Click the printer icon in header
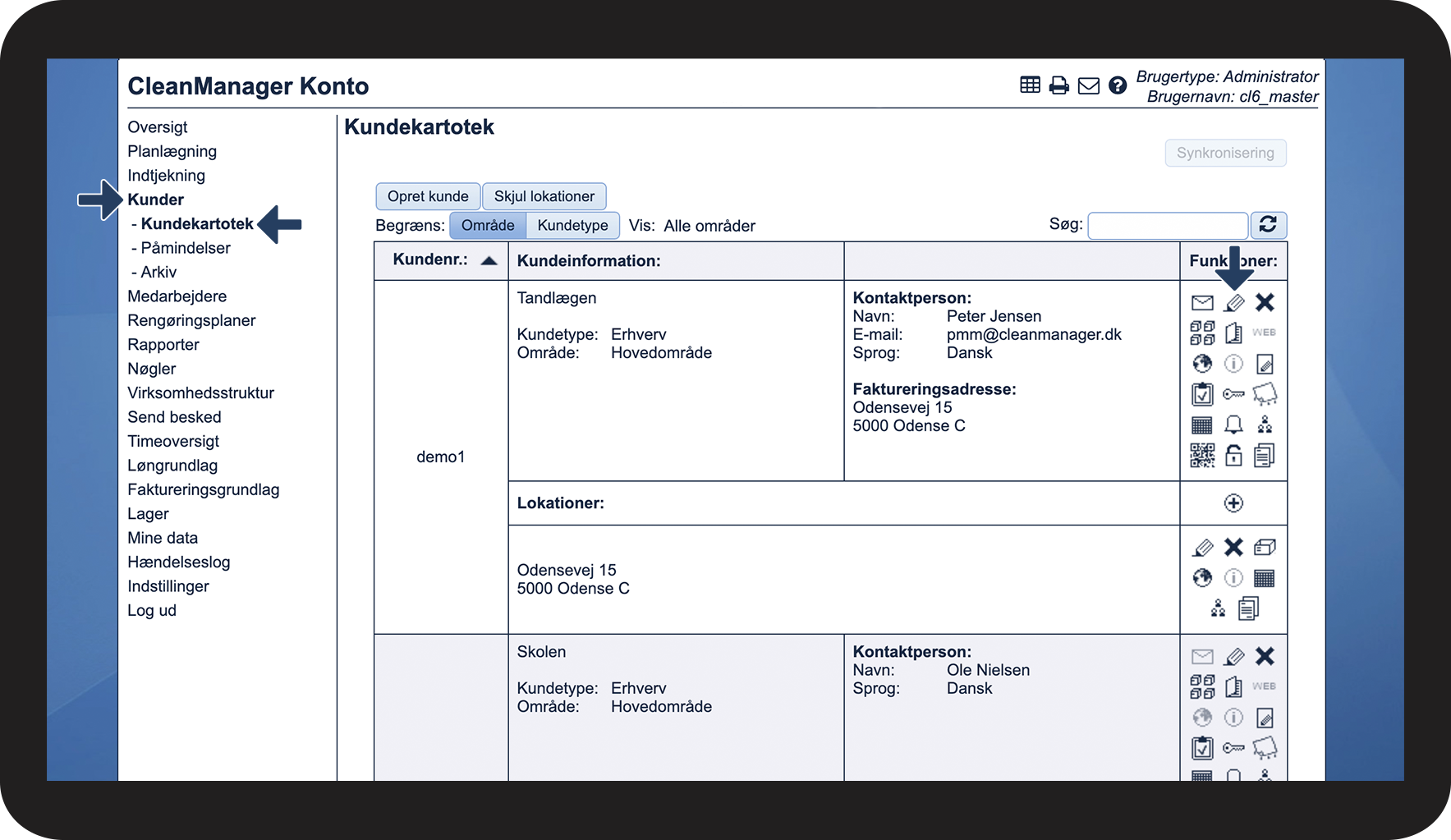Screen dimensions: 1451x840 click(1059, 85)
